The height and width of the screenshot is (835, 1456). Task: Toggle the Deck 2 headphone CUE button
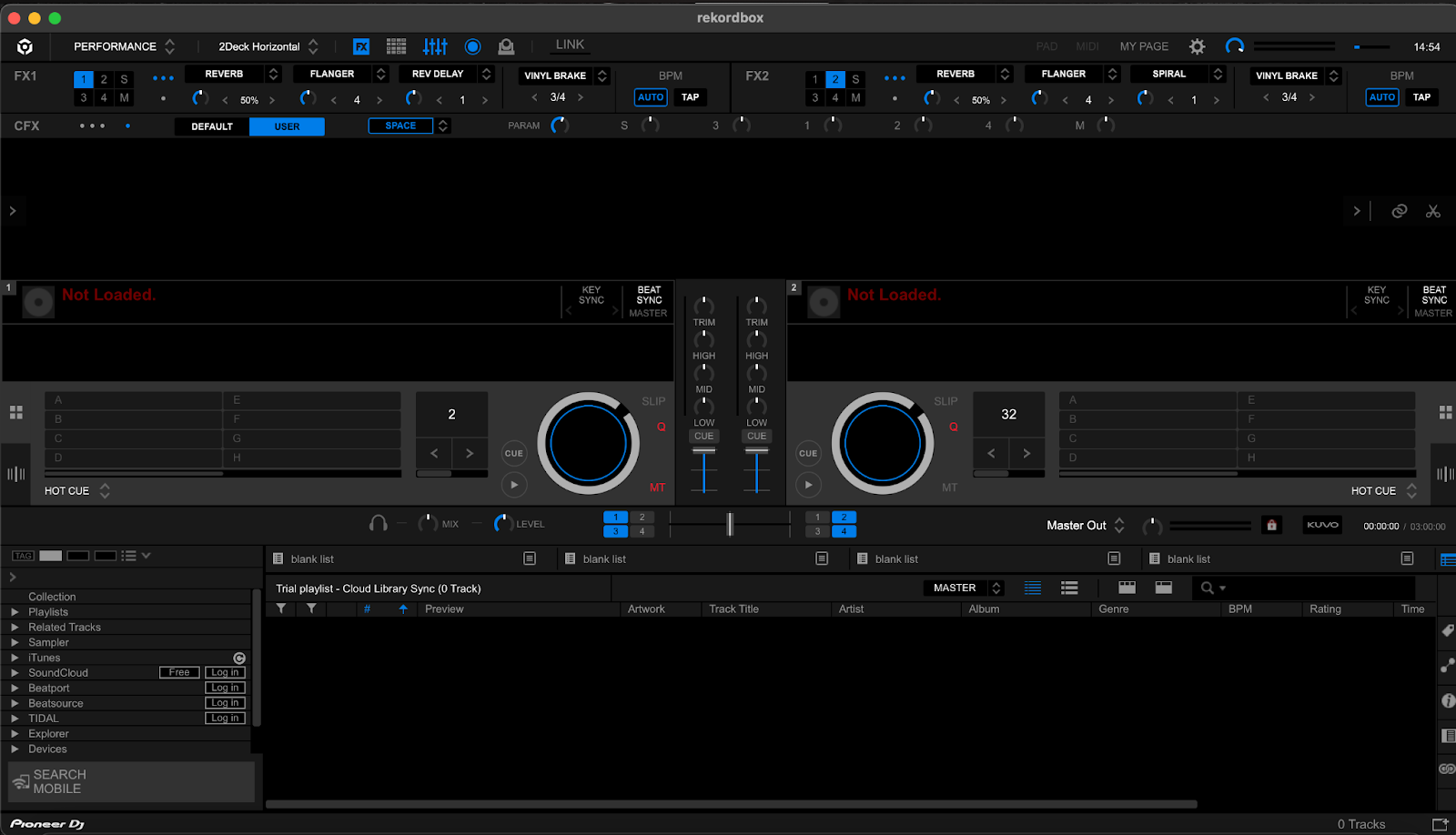click(756, 437)
